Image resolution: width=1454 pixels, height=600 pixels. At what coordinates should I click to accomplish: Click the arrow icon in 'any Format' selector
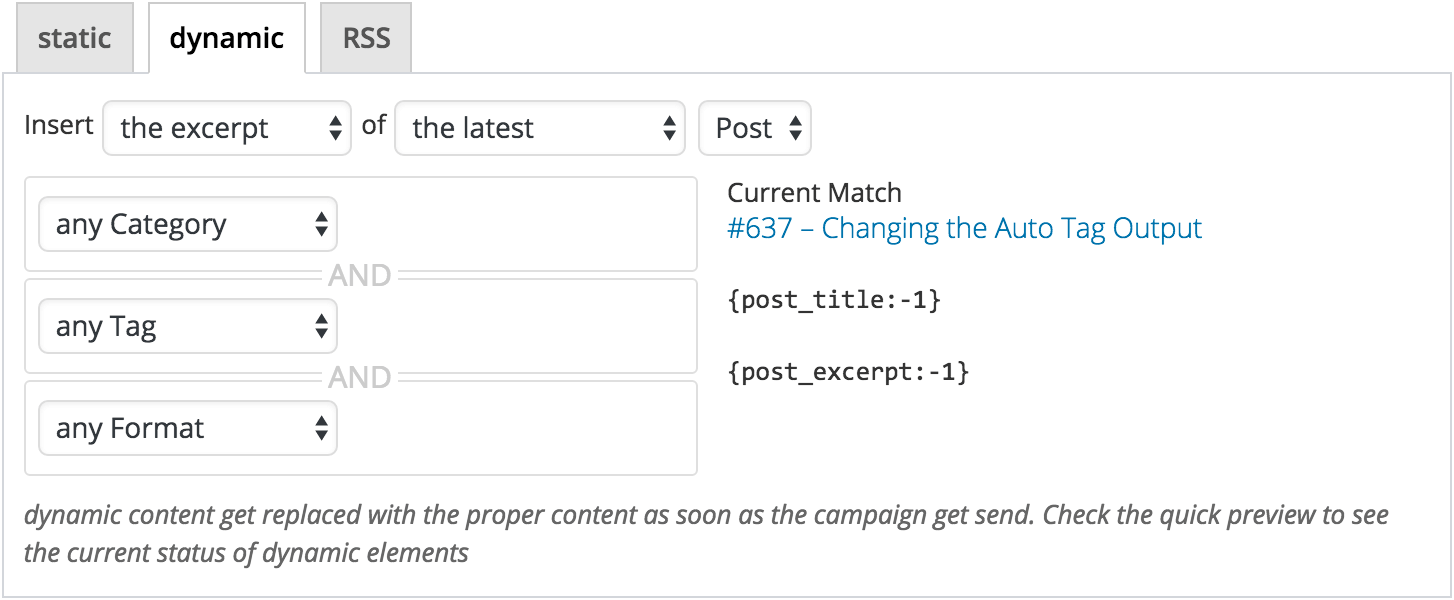coord(321,428)
